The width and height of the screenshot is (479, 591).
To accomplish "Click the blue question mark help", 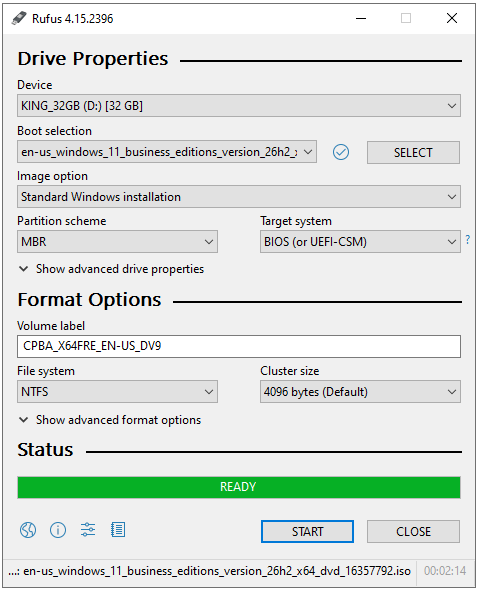I will pos(468,239).
